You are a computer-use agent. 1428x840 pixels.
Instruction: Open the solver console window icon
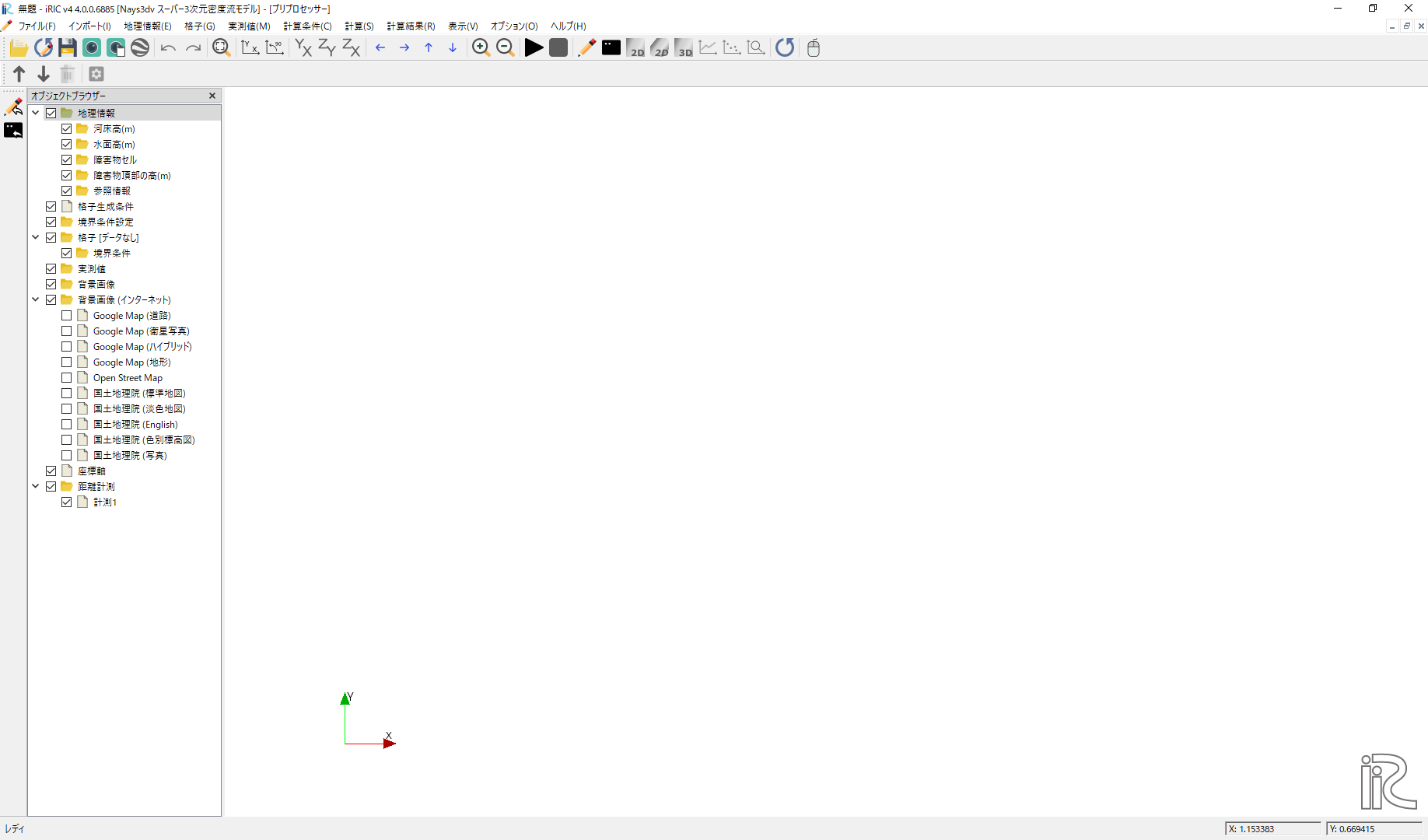click(611, 48)
